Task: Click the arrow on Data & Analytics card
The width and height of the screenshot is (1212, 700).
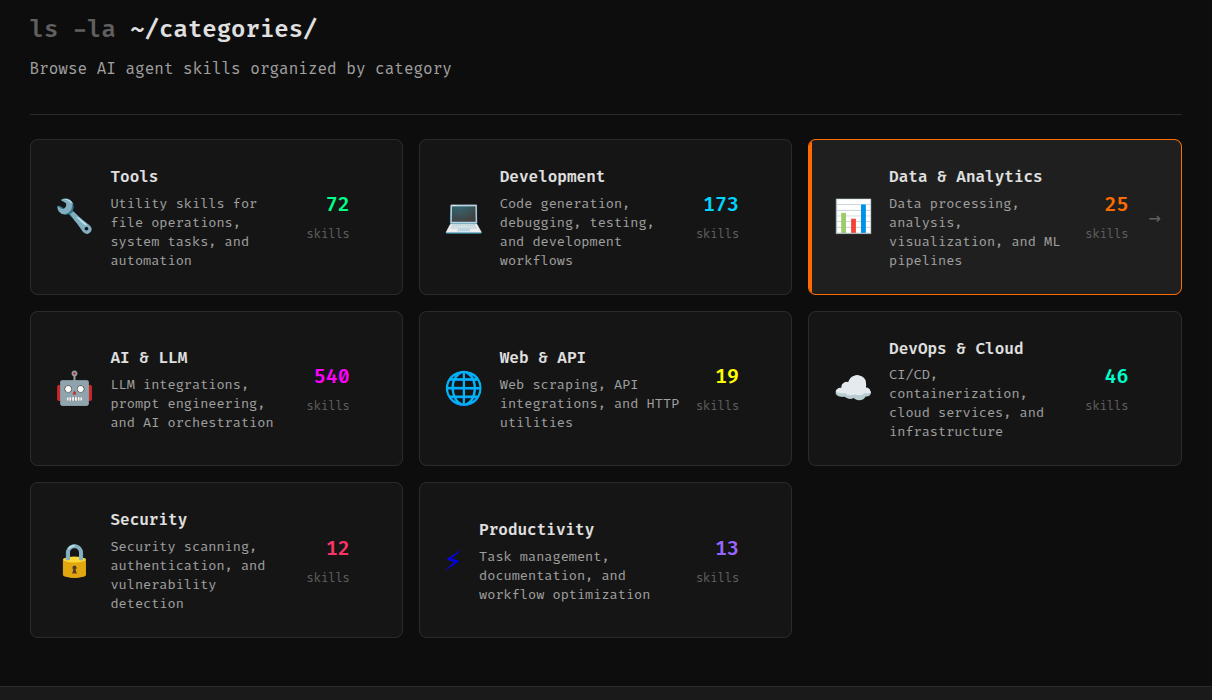Action: coord(1154,218)
